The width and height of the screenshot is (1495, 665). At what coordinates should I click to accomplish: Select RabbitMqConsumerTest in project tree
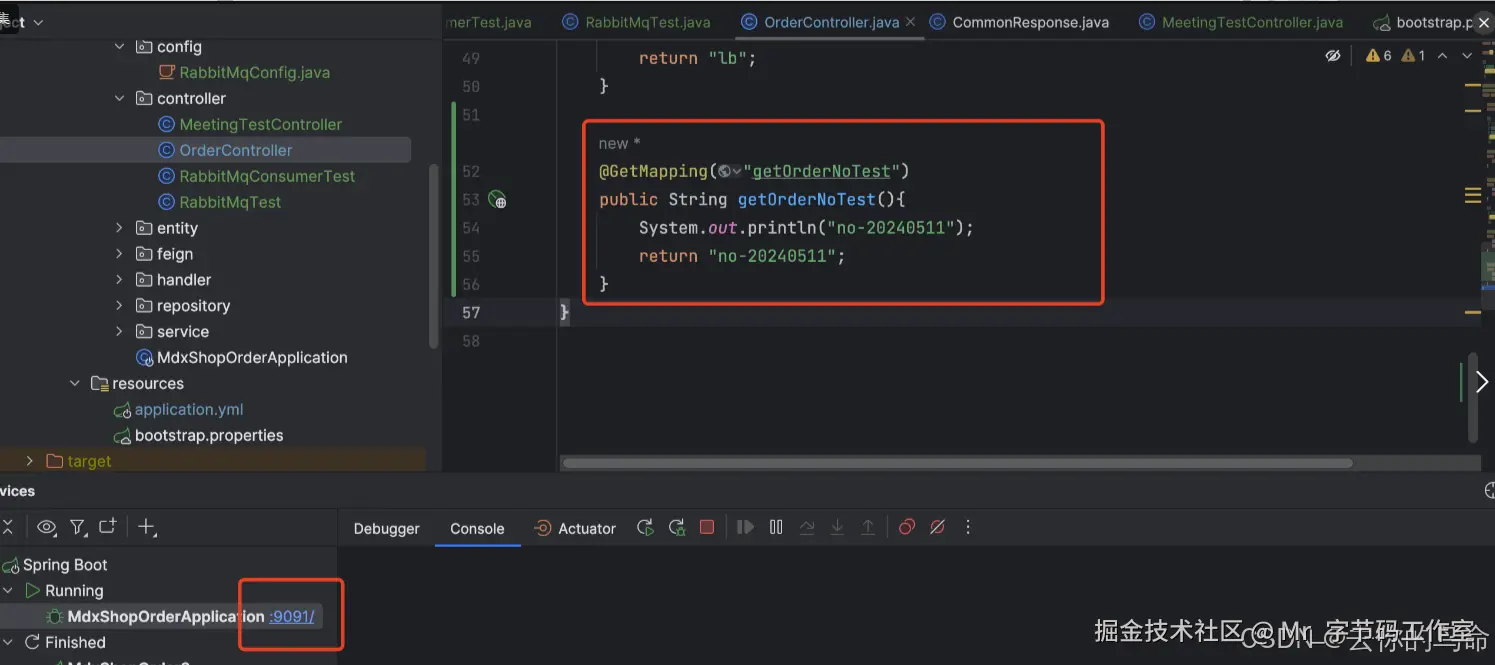[257, 176]
